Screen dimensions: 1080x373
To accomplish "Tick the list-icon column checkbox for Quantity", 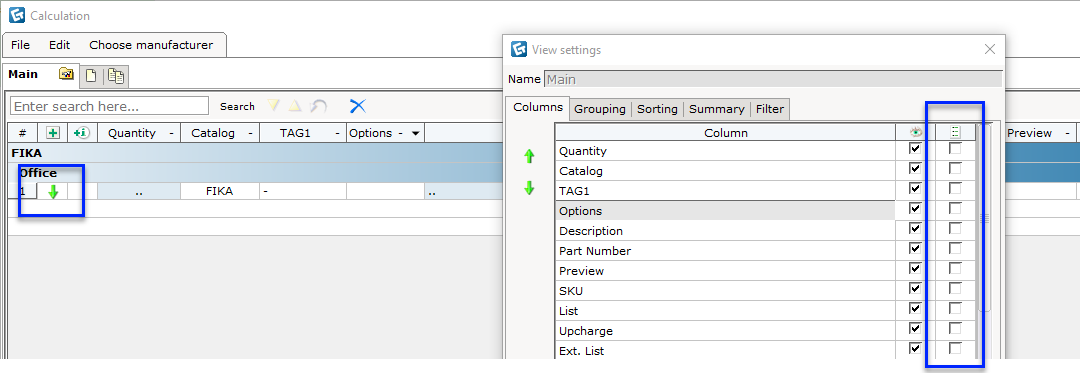I will point(955,149).
